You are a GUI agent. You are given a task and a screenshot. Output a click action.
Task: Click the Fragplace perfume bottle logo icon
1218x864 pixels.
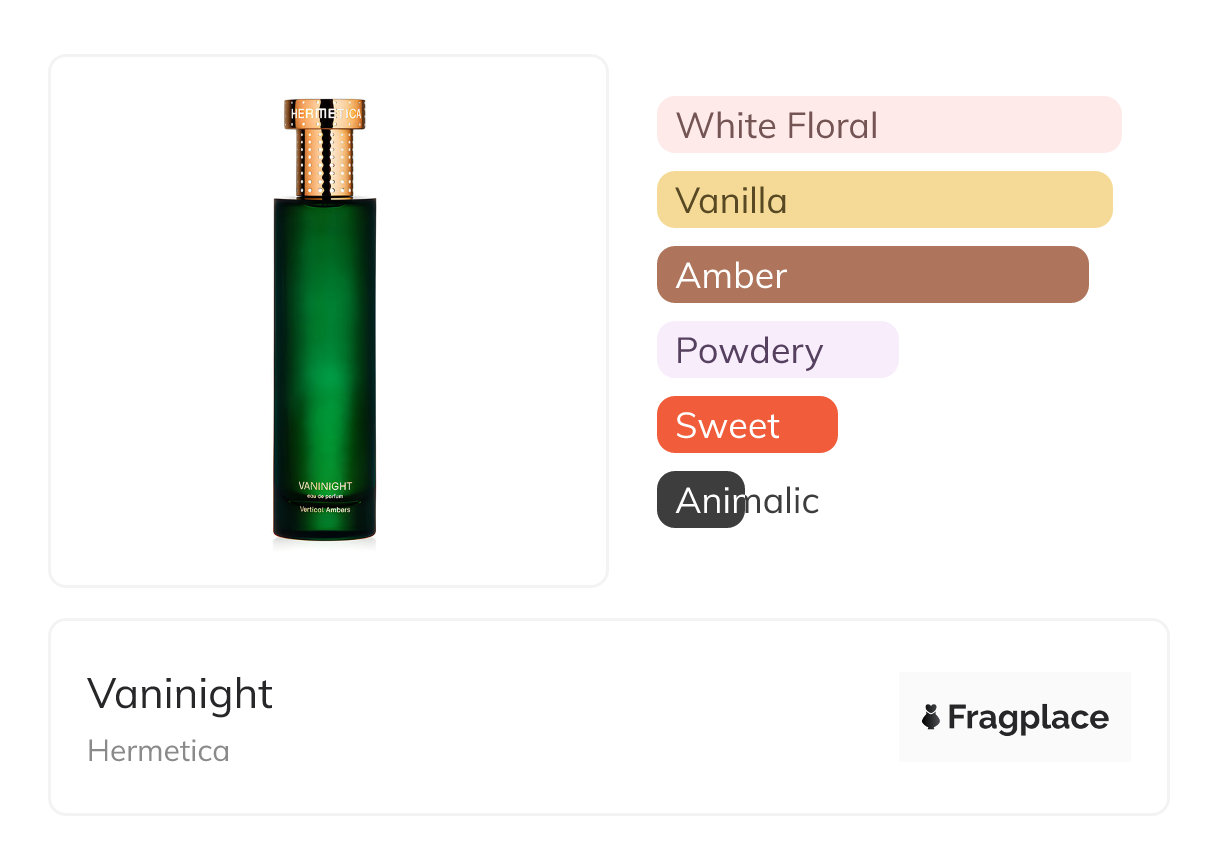(931, 717)
